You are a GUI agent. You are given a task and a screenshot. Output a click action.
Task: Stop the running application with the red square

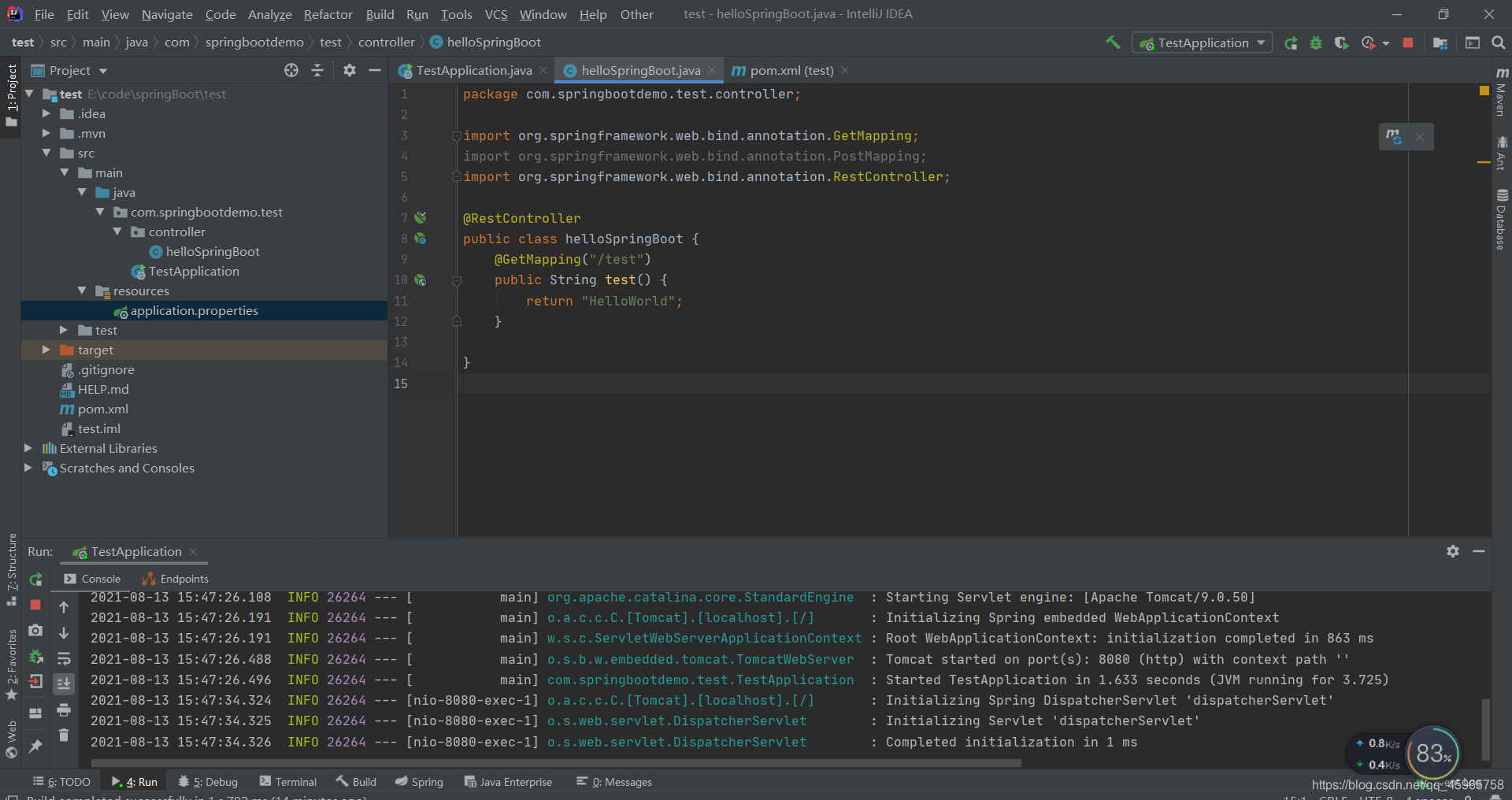point(1408,43)
